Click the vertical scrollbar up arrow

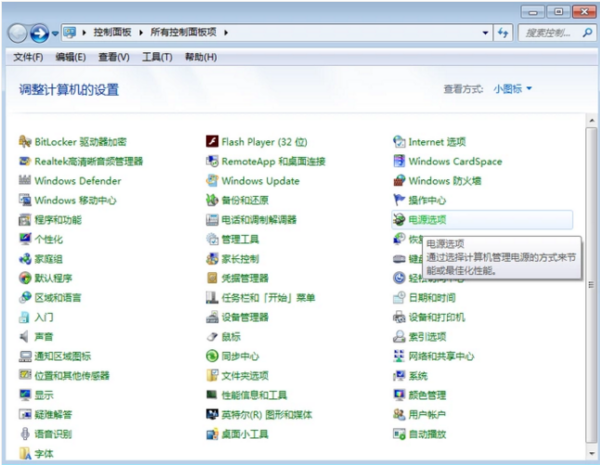pos(592,121)
